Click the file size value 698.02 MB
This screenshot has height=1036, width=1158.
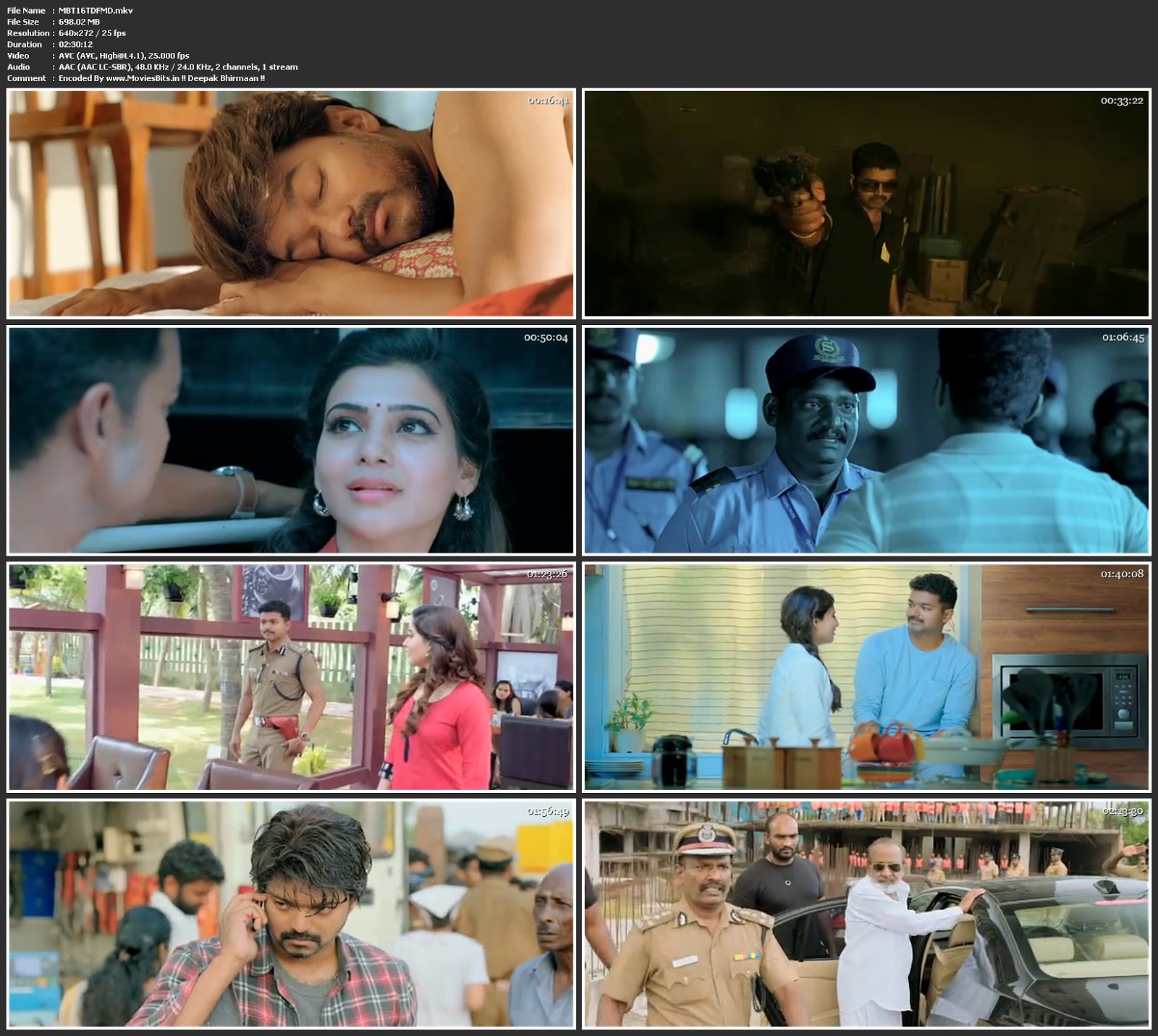tap(80, 22)
